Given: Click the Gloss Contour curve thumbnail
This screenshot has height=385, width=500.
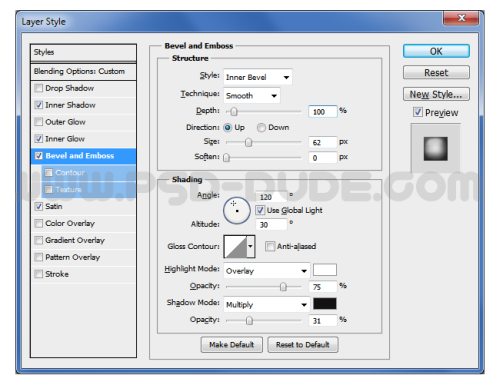Looking at the screenshot, I should click(x=236, y=247).
